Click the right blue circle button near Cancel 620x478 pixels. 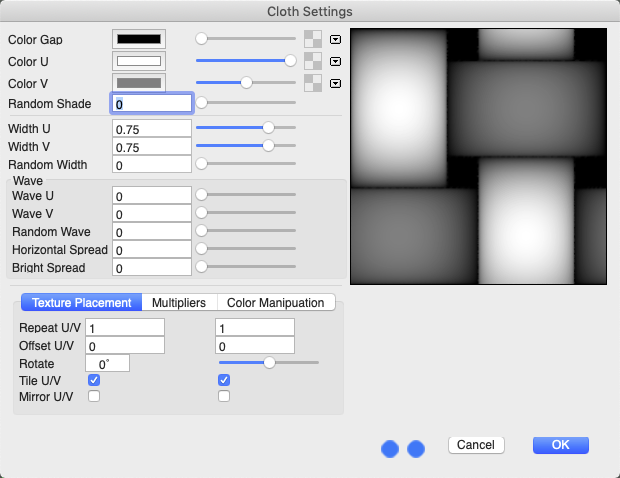coord(416,449)
